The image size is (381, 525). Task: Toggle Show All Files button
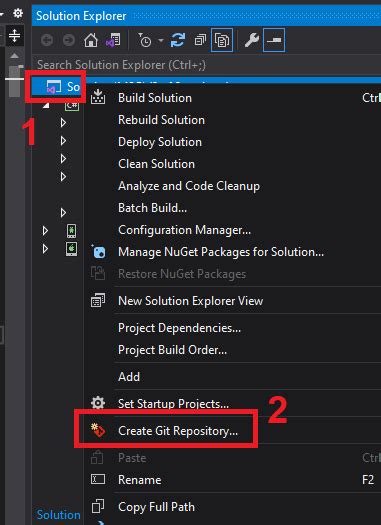point(222,41)
